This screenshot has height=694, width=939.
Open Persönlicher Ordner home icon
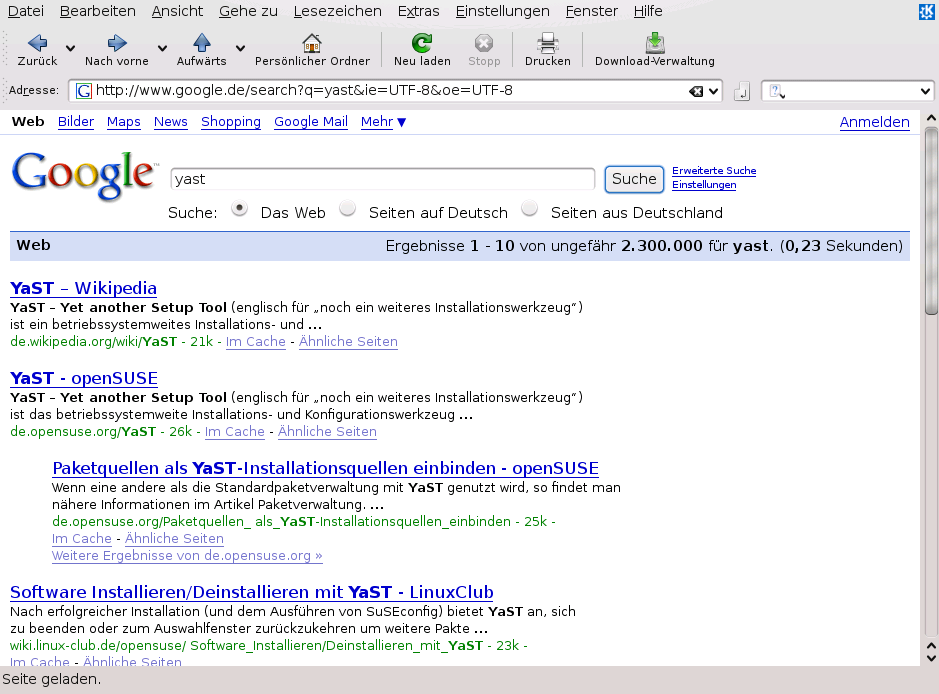click(x=312, y=43)
